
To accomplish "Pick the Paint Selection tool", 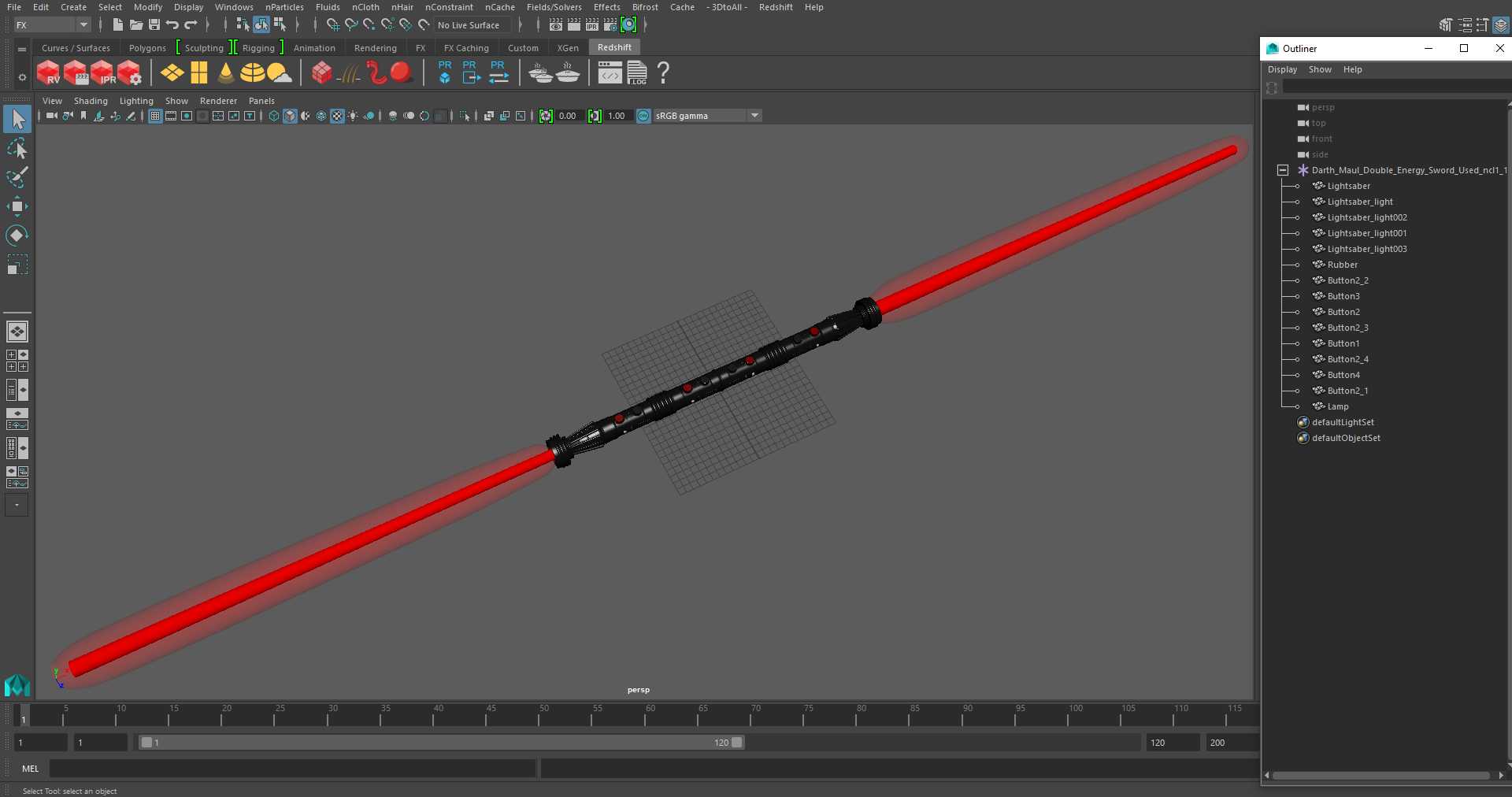I will (17, 177).
